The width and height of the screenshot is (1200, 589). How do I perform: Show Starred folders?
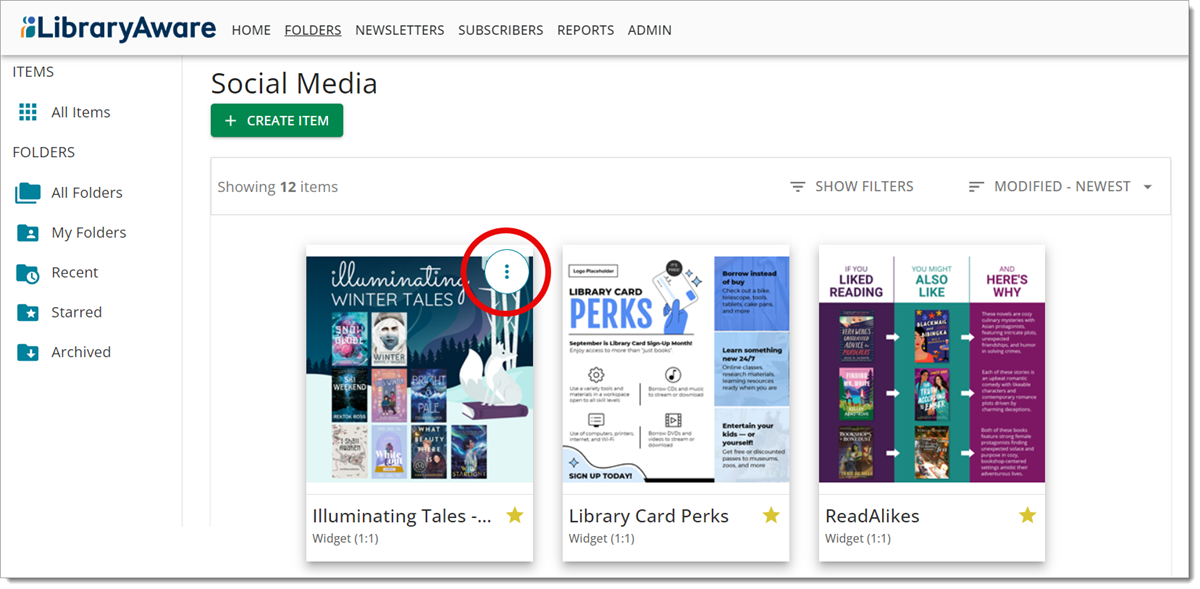pos(77,312)
